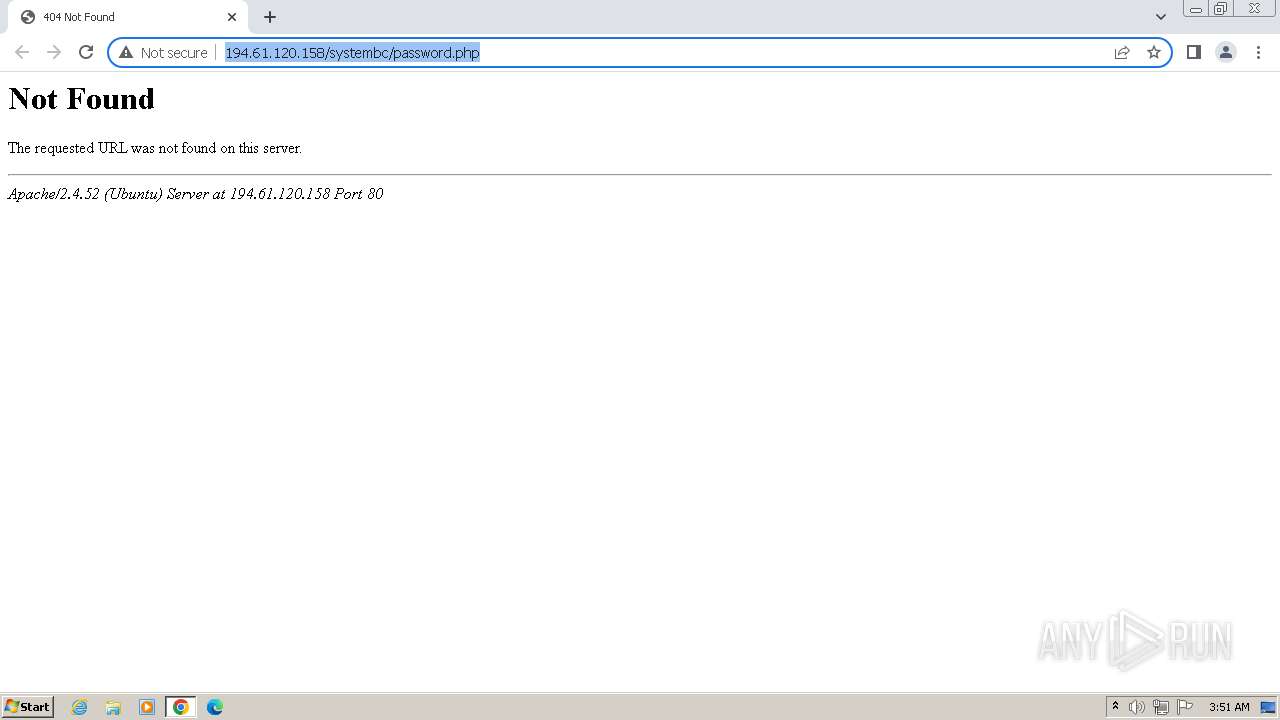Image resolution: width=1280 pixels, height=720 pixels.
Task: Select the address bar URL text
Action: pyautogui.click(x=352, y=52)
